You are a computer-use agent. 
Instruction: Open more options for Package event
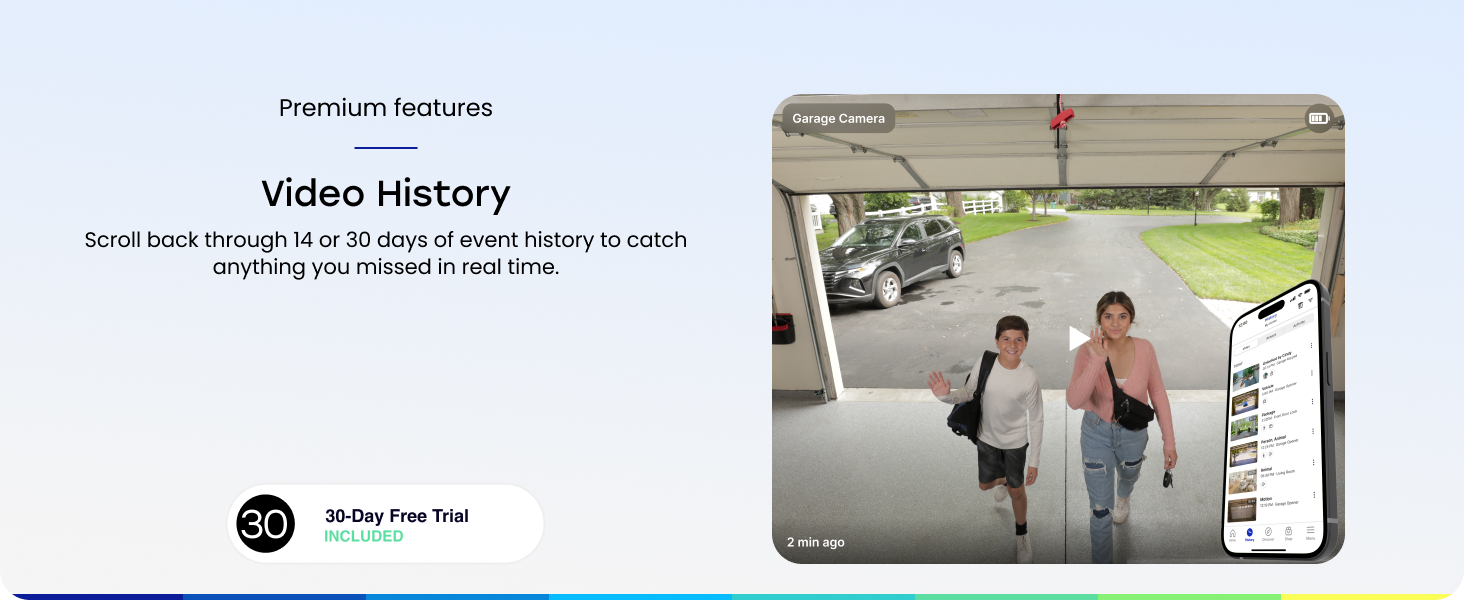pyautogui.click(x=1313, y=401)
